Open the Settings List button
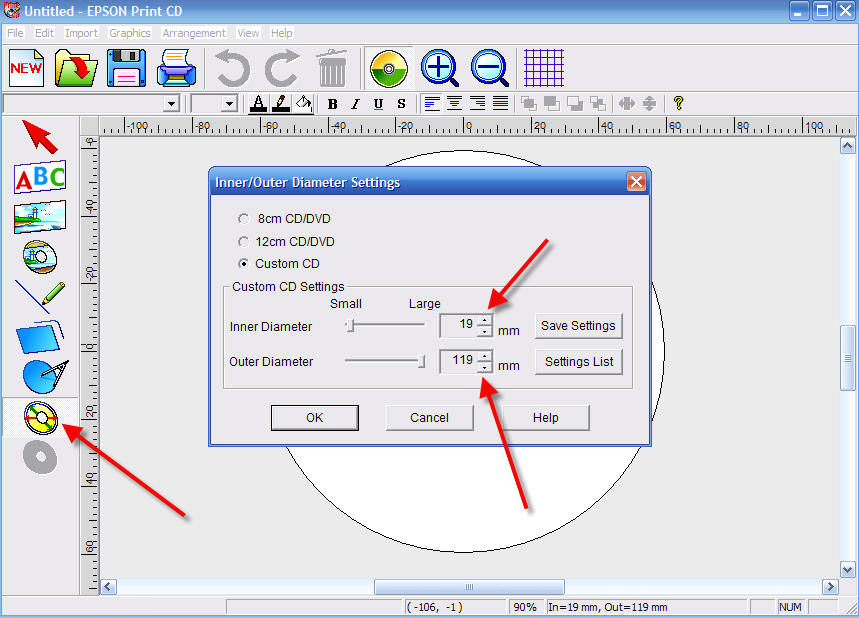Viewport: 859px width, 618px height. coord(579,362)
